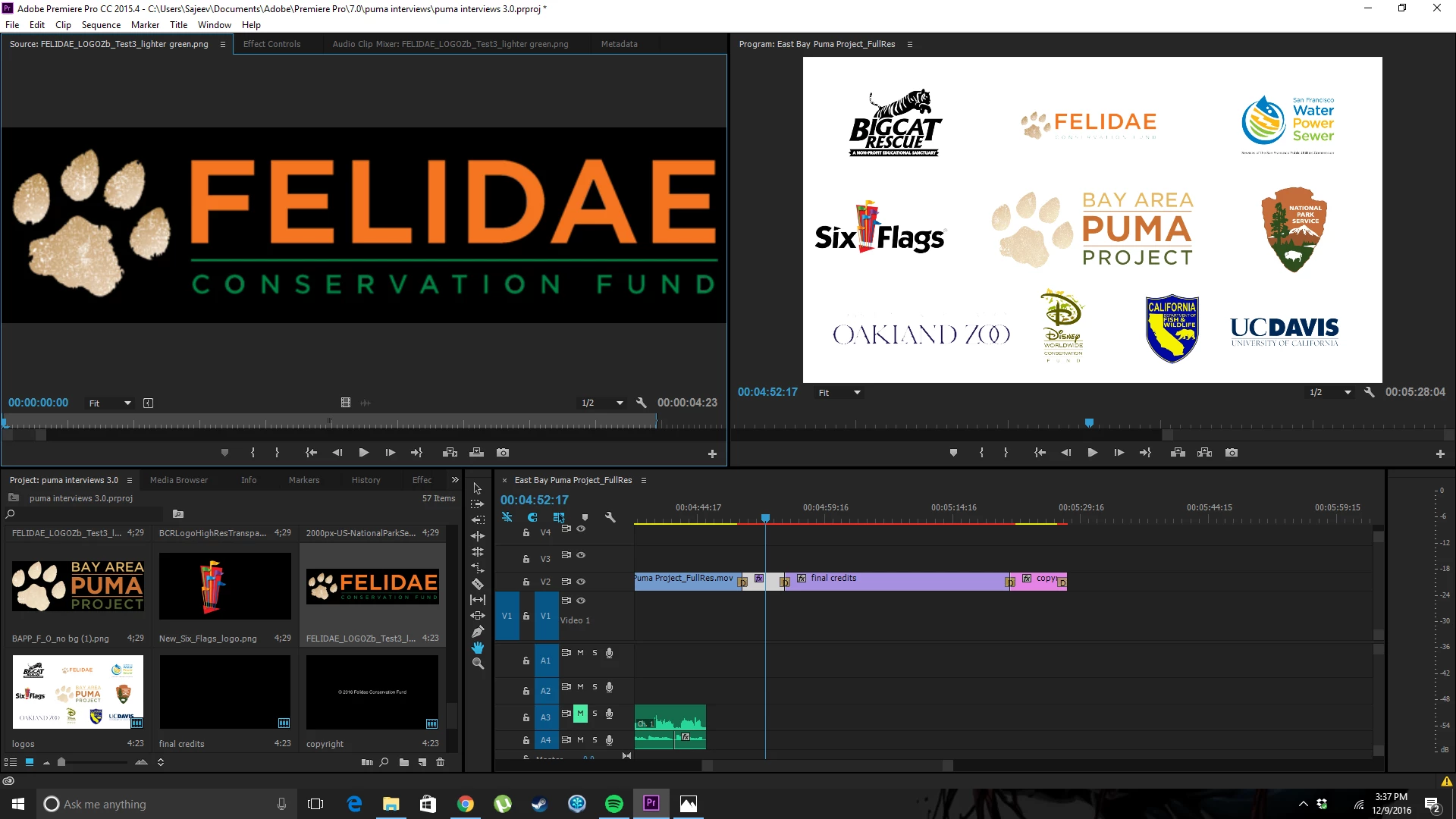Click New Bin folder icon in Project panel
Viewport: 1456px width, 819px height.
(404, 762)
